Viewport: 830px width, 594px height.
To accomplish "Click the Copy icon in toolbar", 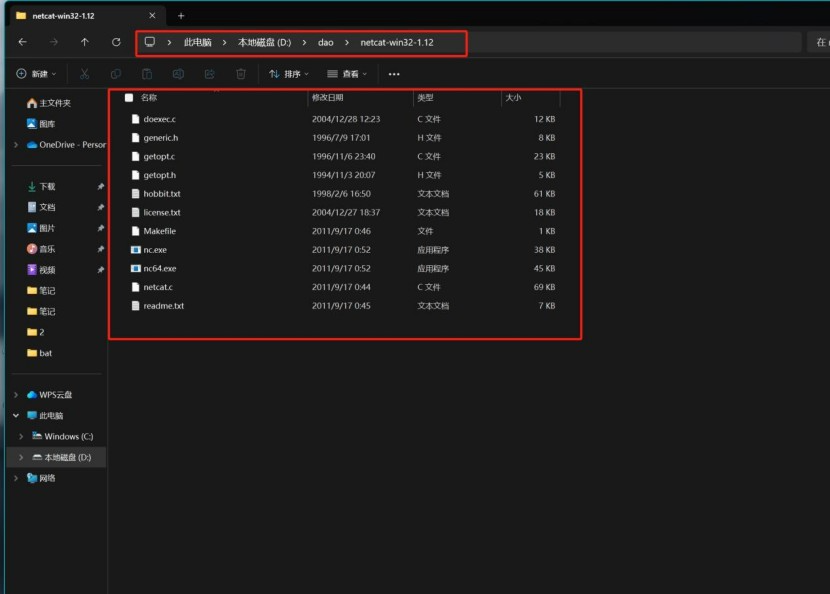I will [x=115, y=74].
